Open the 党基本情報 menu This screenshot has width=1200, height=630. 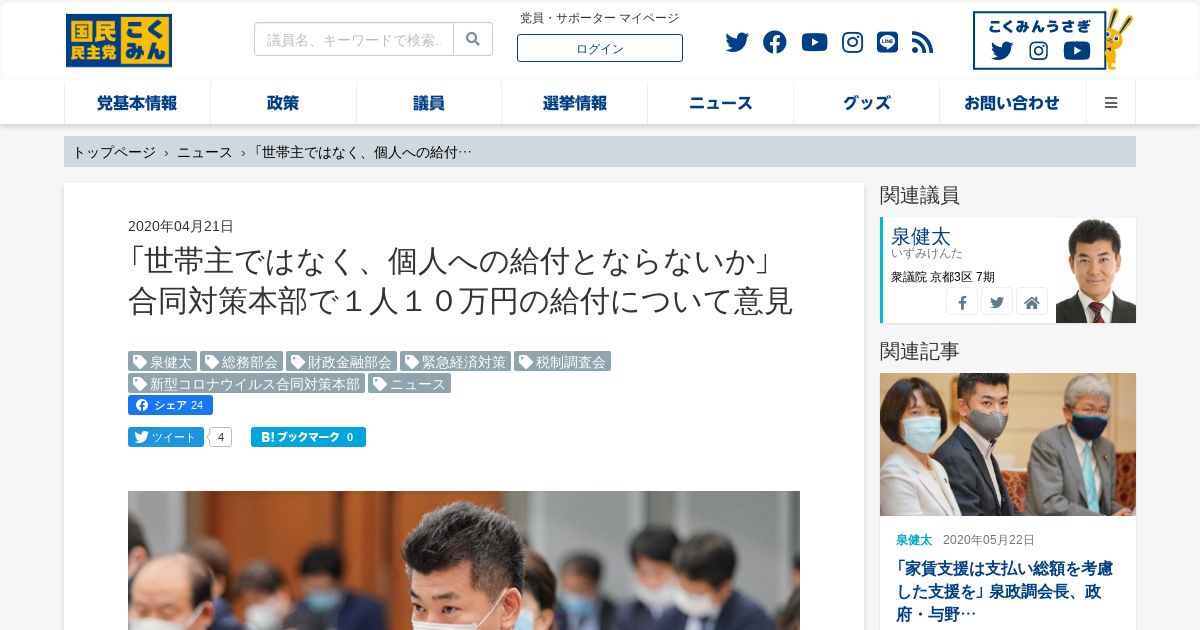click(137, 103)
